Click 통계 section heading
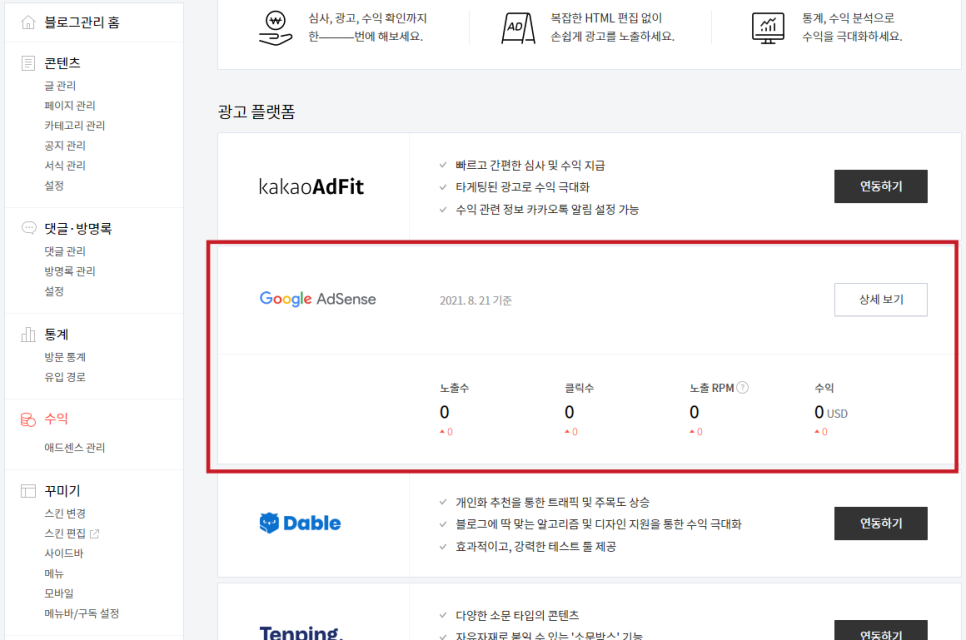This screenshot has height=640, width=966. point(56,334)
